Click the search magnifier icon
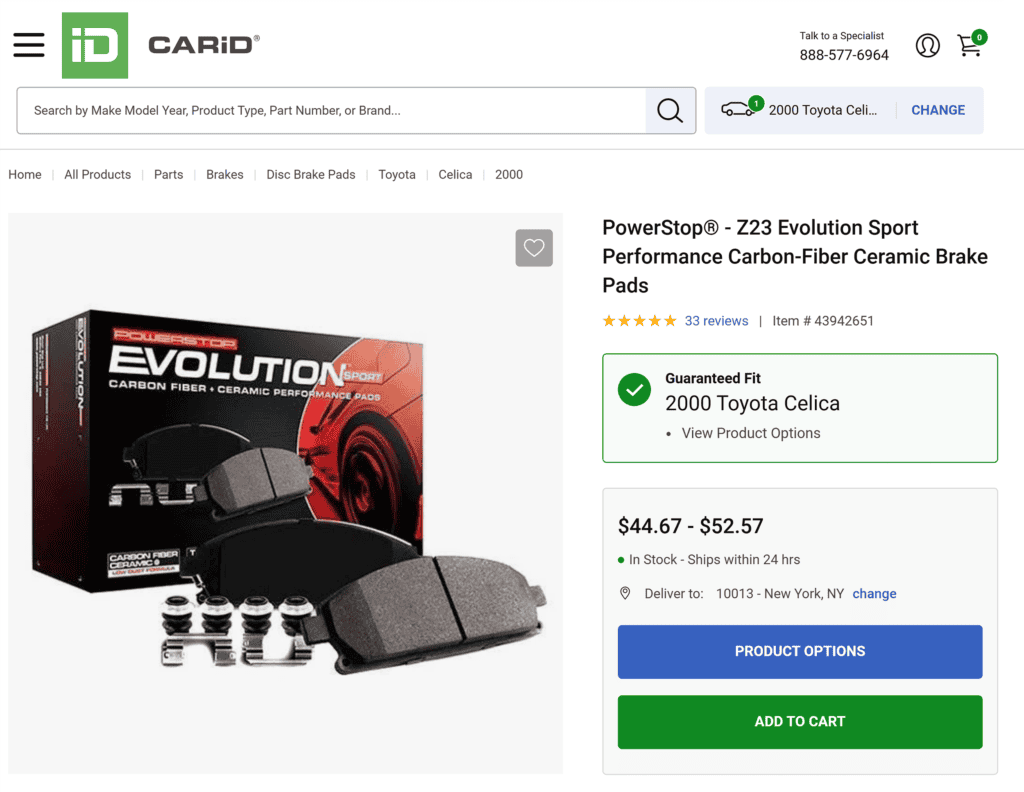This screenshot has height=792, width=1024. (670, 110)
